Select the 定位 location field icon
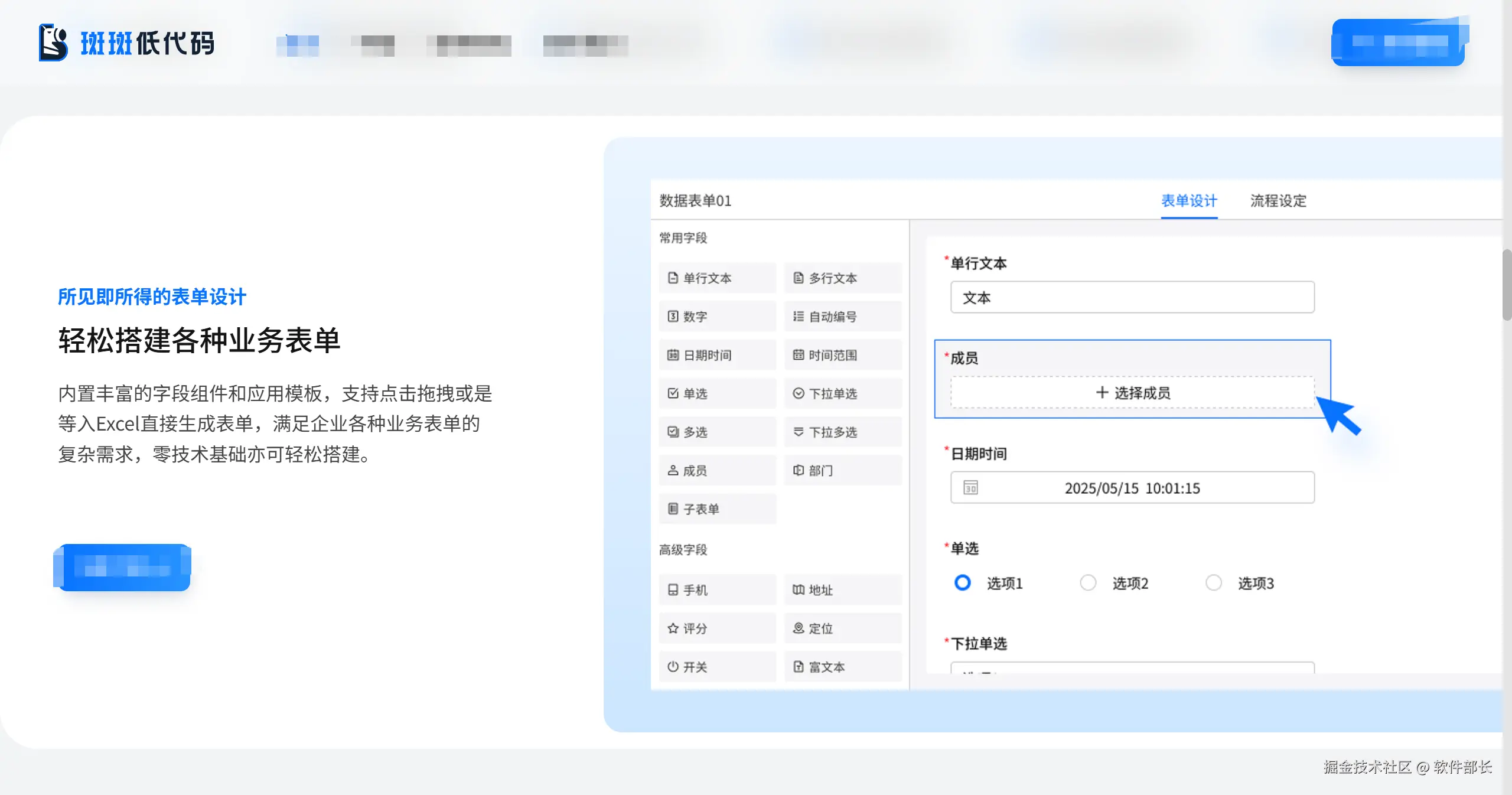 798,628
